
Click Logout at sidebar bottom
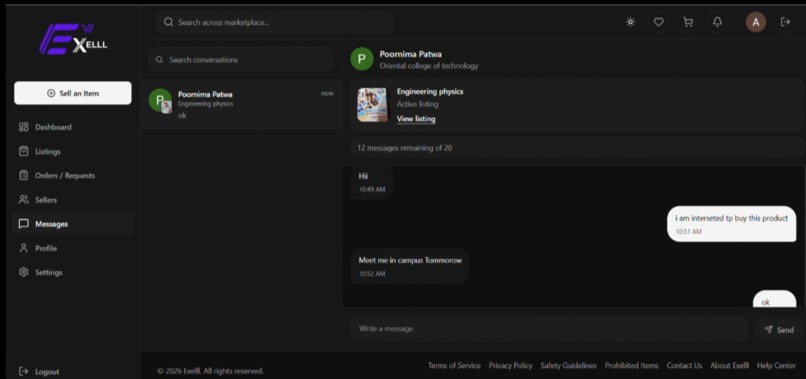click(39, 371)
